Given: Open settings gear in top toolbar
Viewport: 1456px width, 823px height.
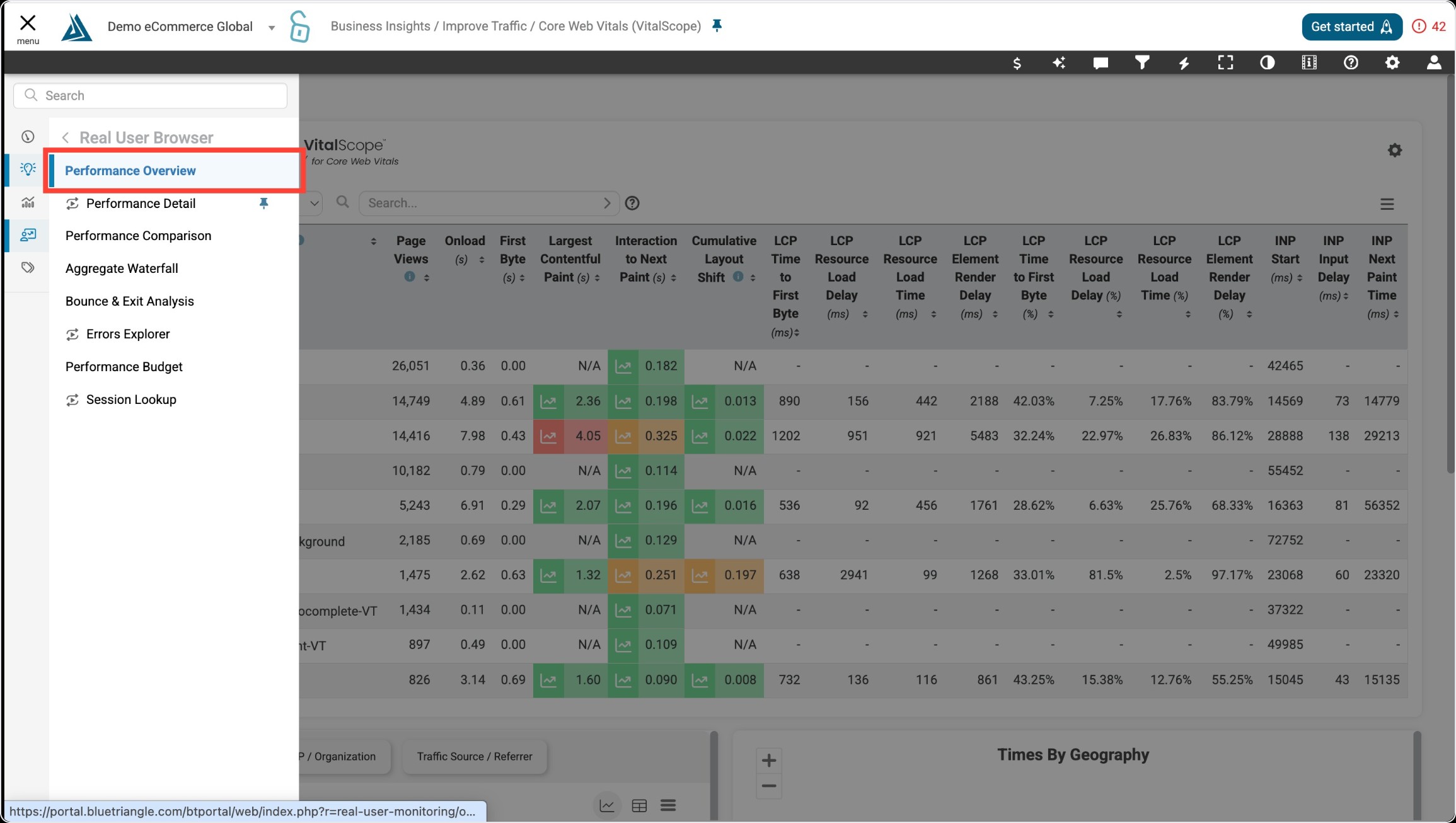Looking at the screenshot, I should coord(1392,62).
